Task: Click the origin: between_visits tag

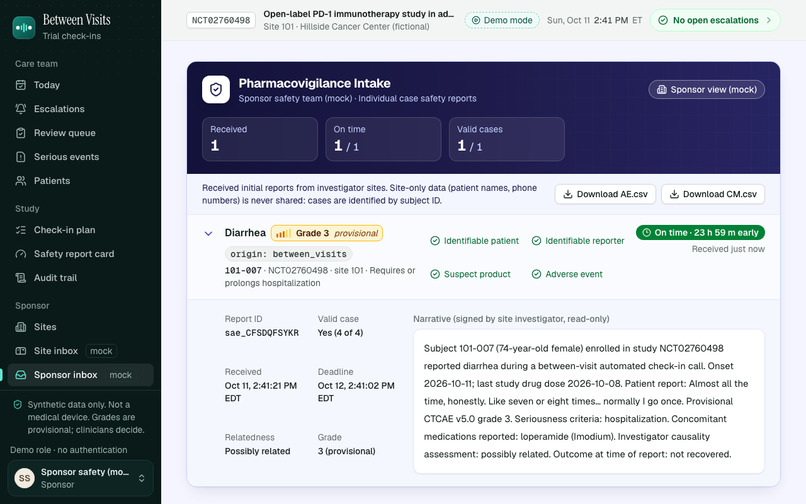Action: tap(288, 254)
